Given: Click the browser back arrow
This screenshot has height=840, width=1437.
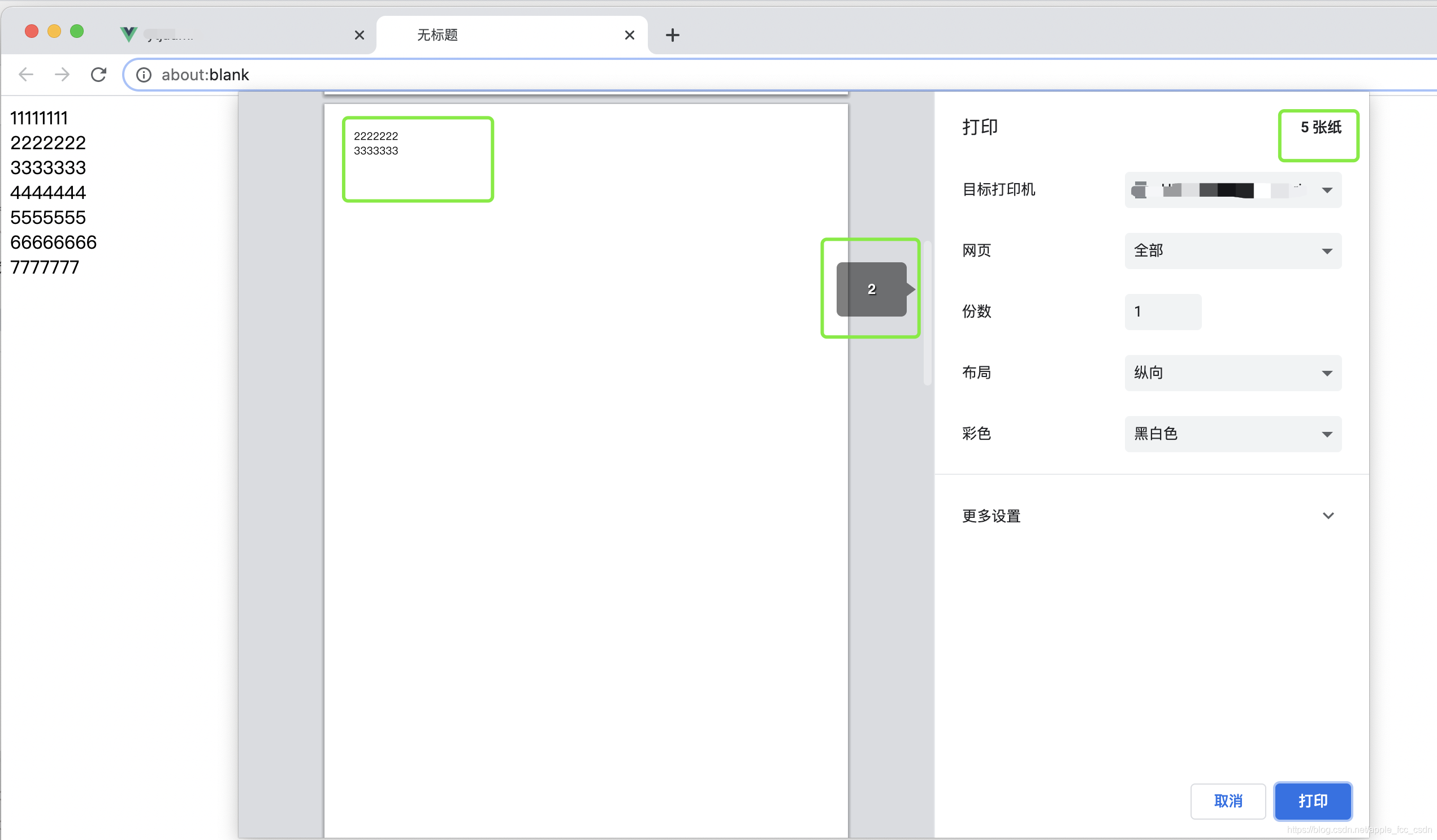Looking at the screenshot, I should (x=26, y=75).
